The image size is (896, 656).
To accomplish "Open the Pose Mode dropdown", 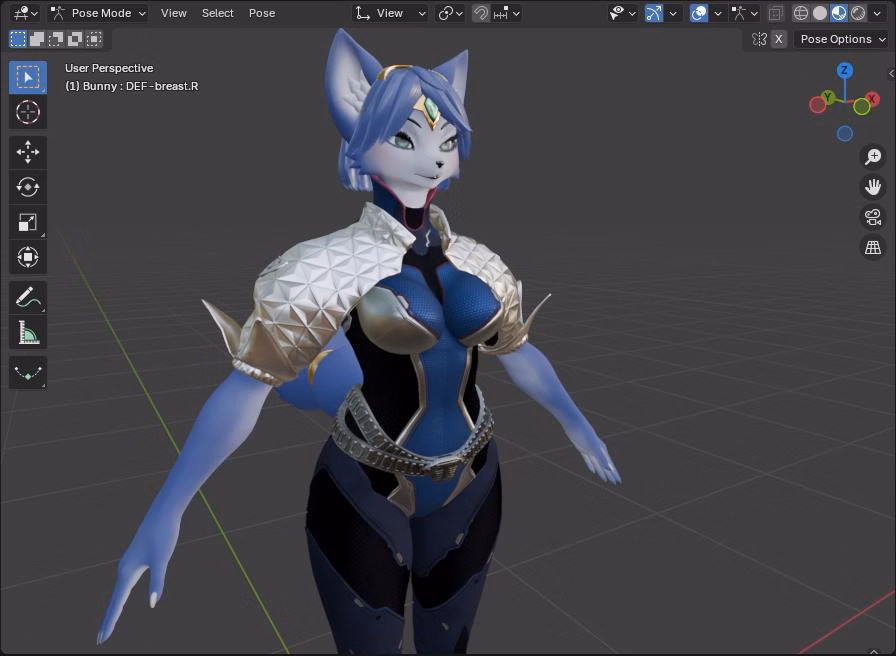I will point(98,13).
